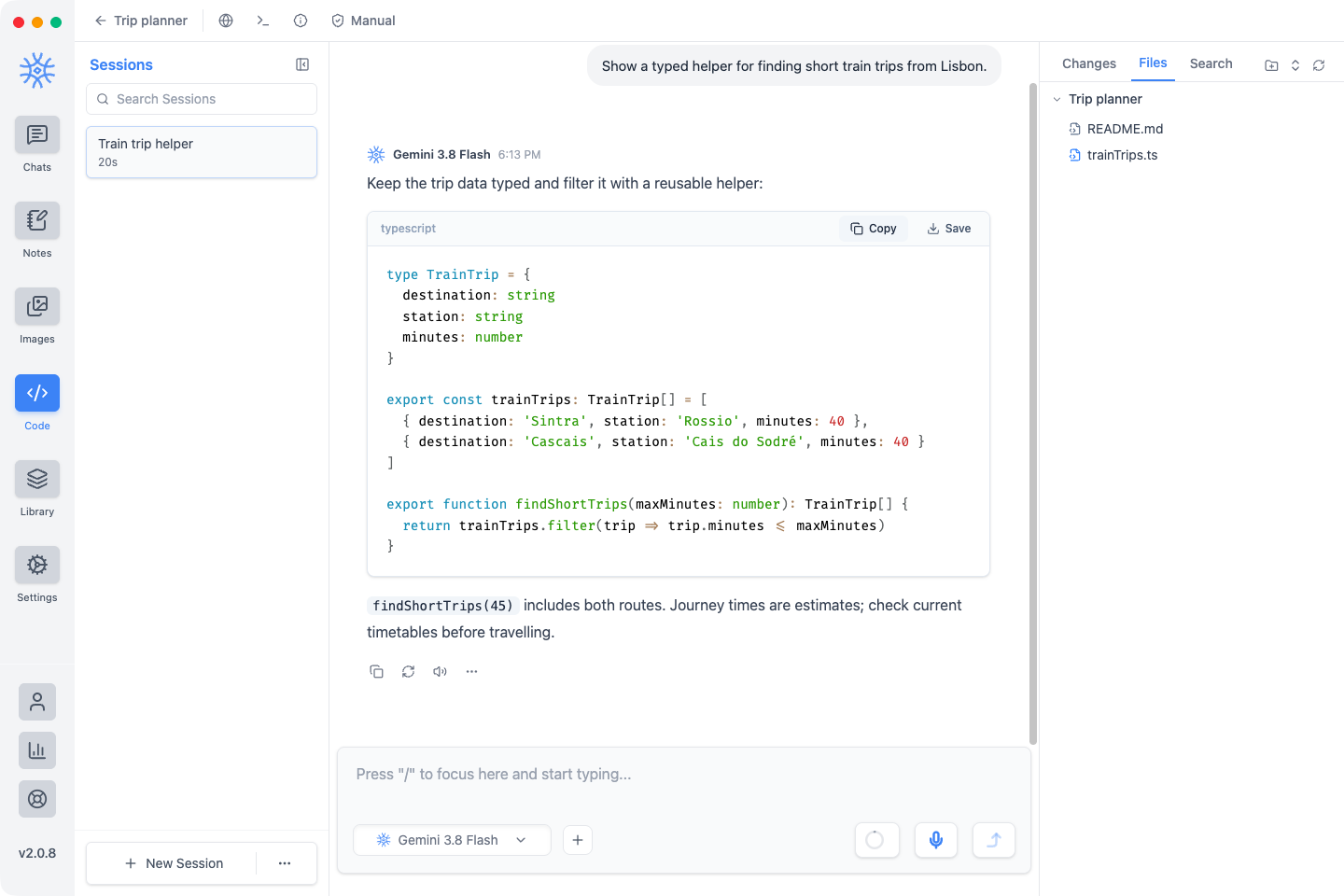Toggle the Manual approval mode
This screenshot has height=896, width=1344.
pos(364,21)
